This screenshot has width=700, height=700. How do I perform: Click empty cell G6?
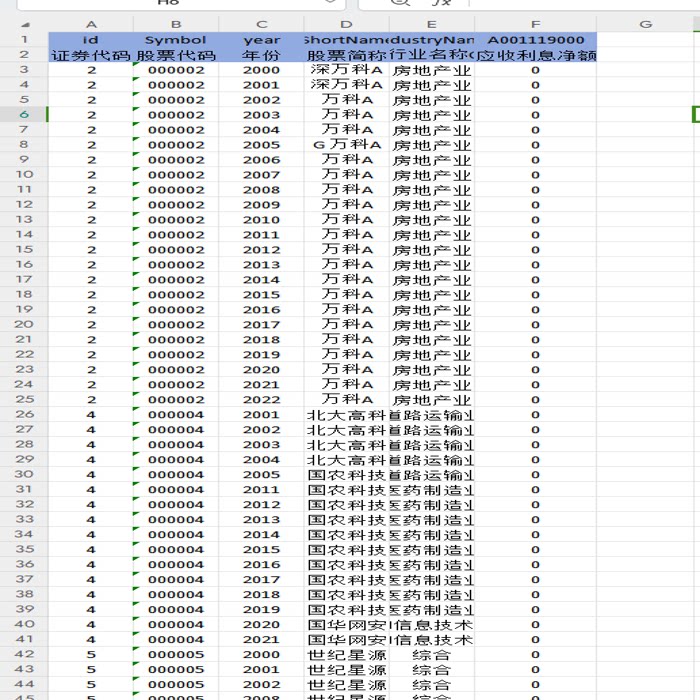click(x=646, y=115)
